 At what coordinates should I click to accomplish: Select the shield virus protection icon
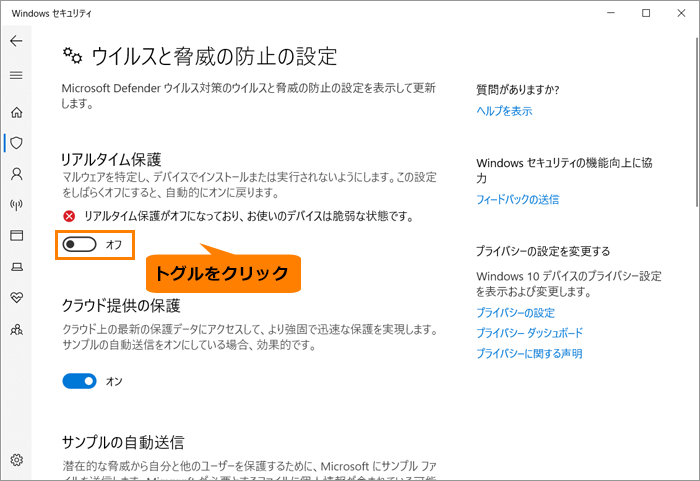tap(17, 143)
